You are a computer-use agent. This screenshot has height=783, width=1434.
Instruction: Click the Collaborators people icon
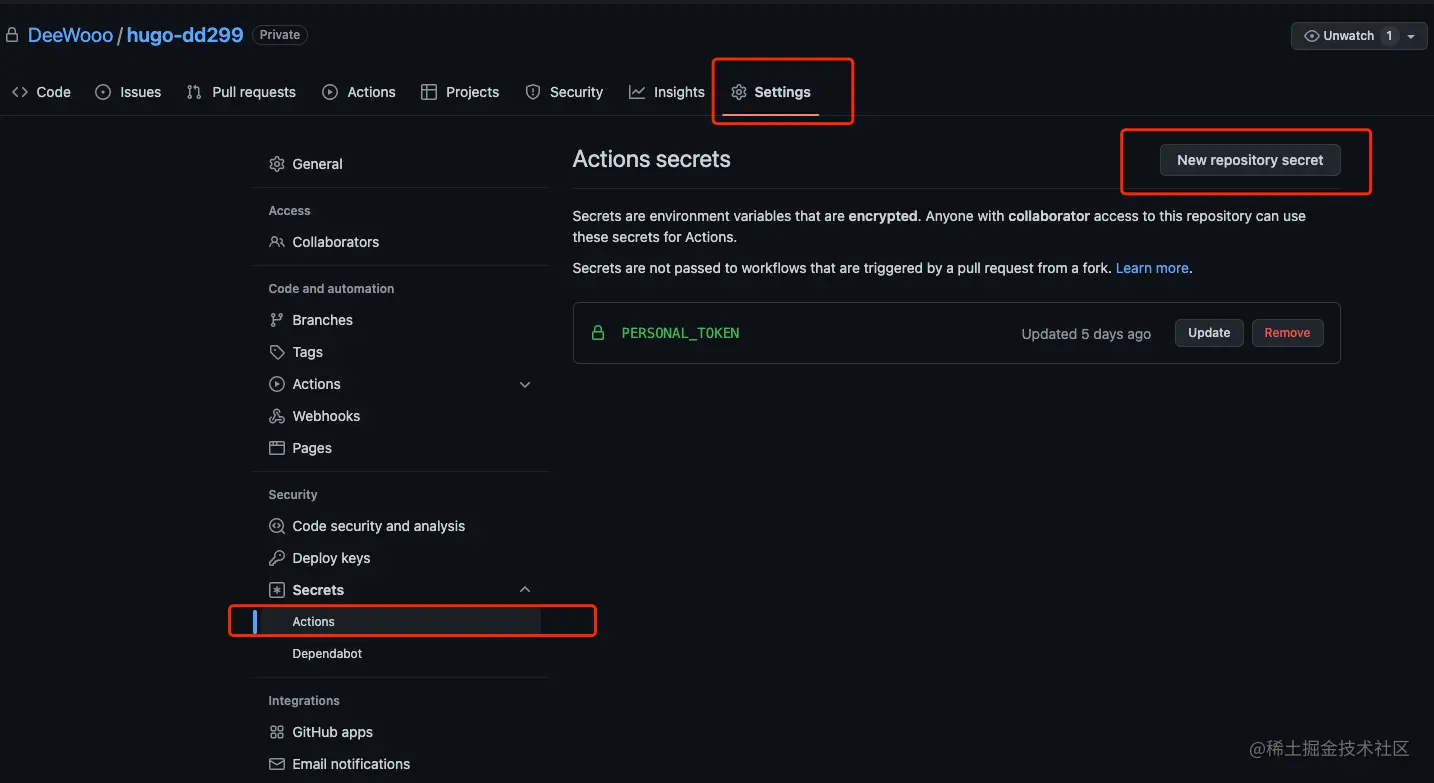277,242
